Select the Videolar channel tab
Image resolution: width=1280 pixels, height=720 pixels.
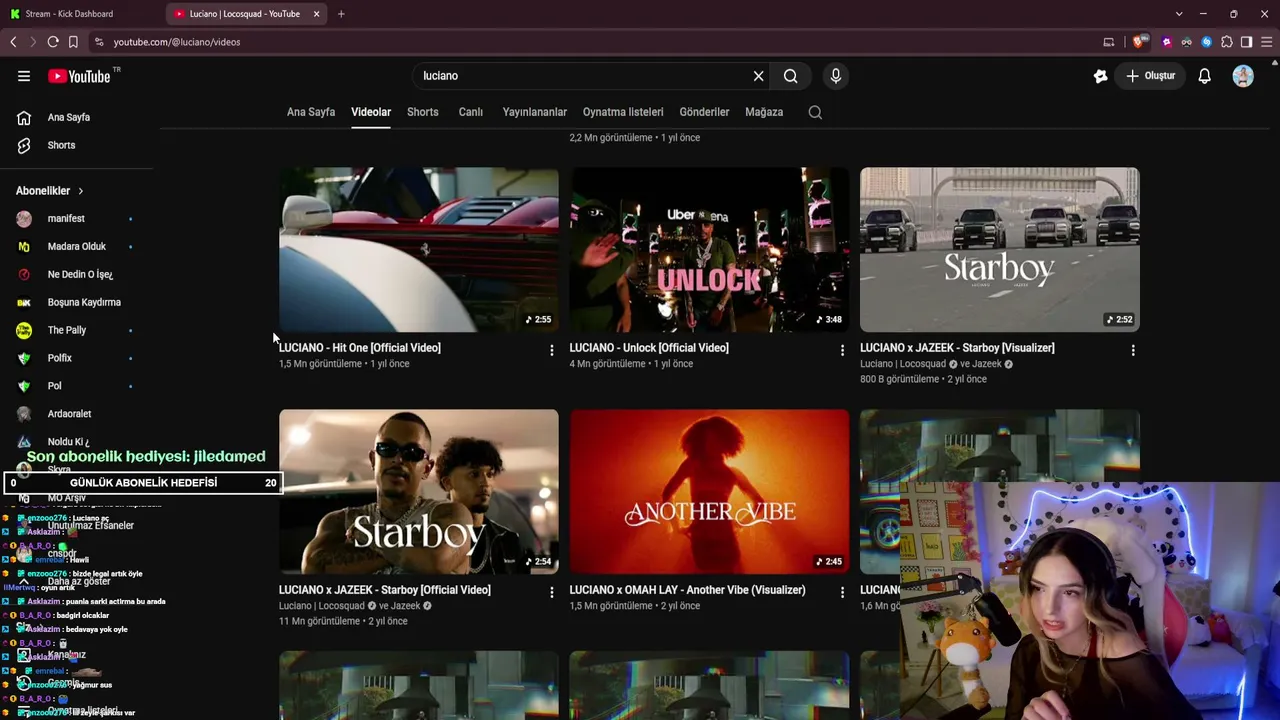click(371, 112)
